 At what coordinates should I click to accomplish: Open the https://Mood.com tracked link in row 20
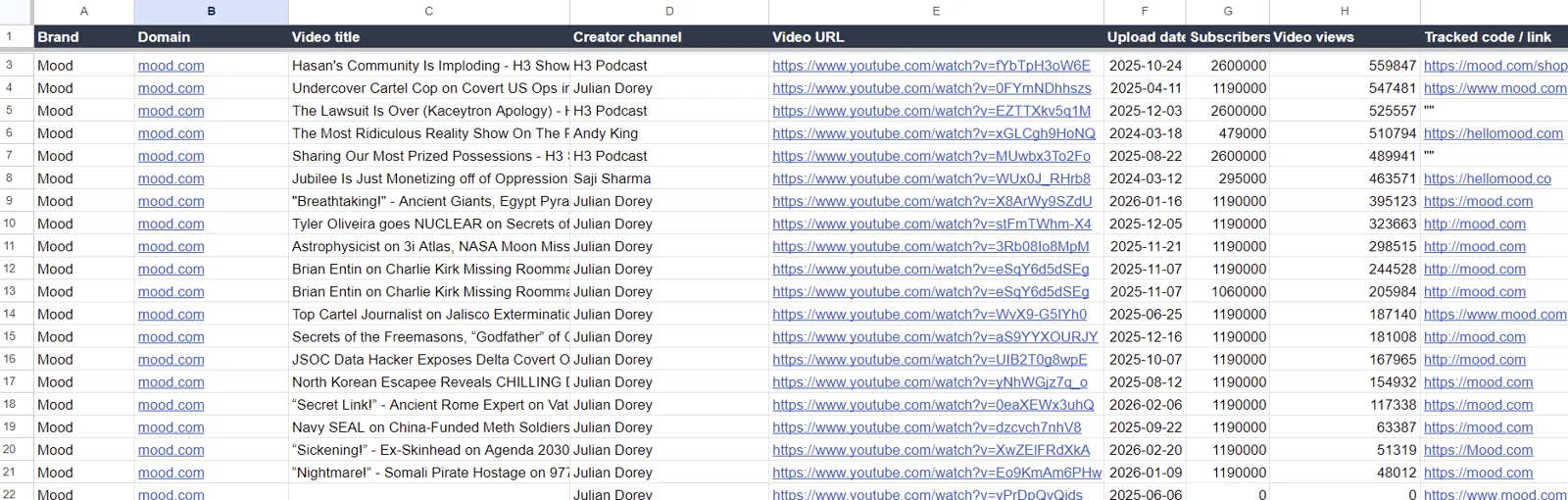coord(1478,449)
